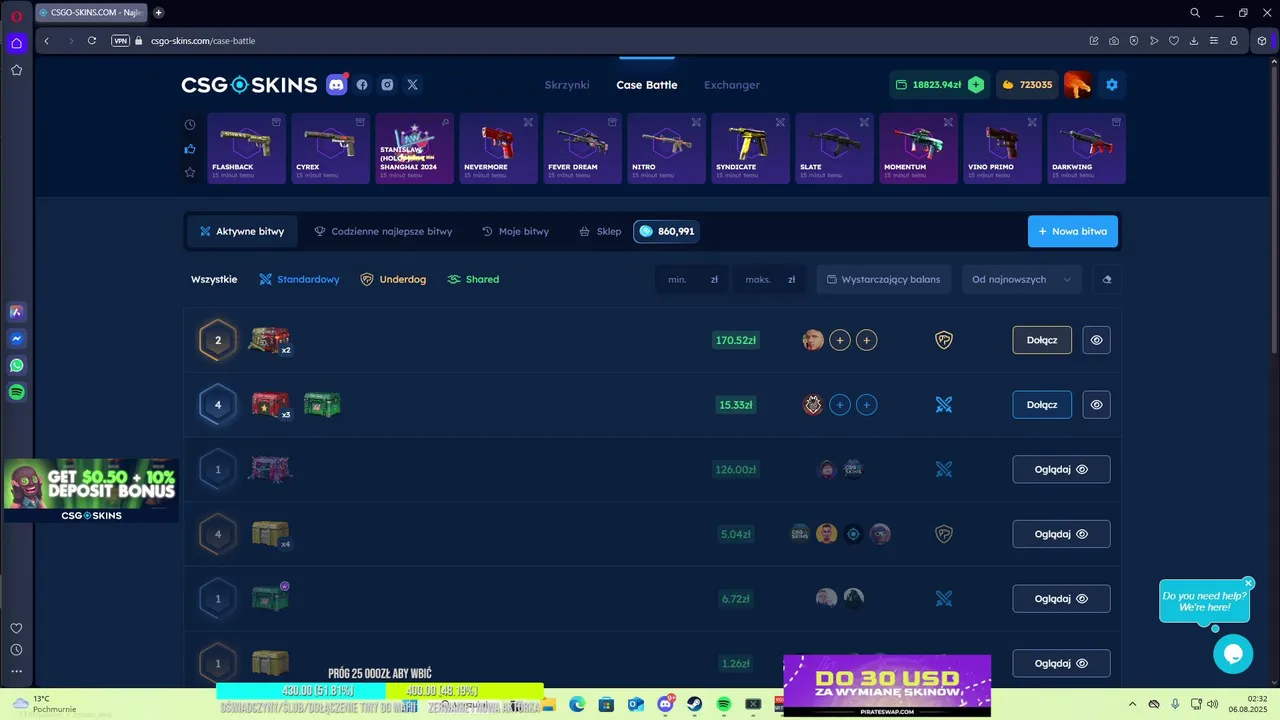Screen dimensions: 1280x720
Task: Click the 860,991 gems counter
Action: pos(666,231)
